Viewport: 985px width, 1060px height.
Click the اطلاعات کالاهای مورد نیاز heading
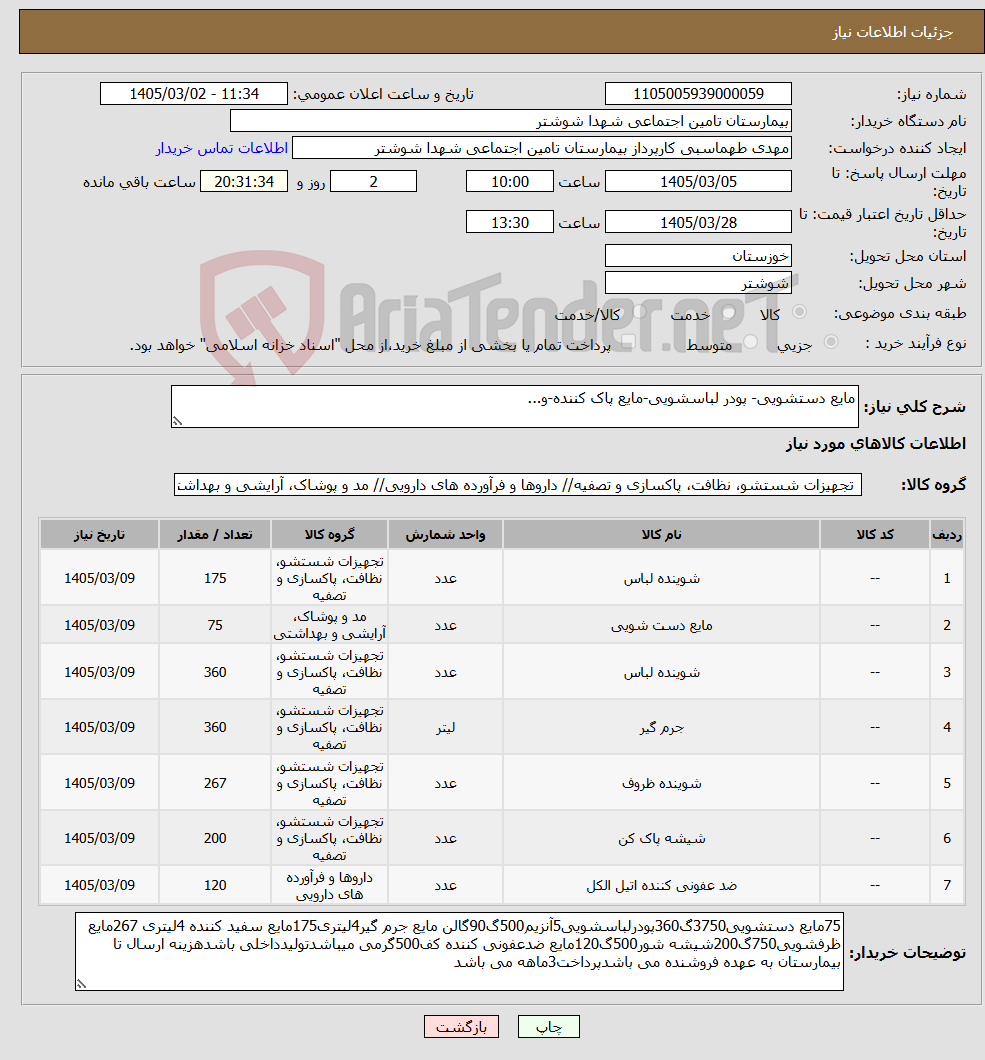(x=875, y=443)
